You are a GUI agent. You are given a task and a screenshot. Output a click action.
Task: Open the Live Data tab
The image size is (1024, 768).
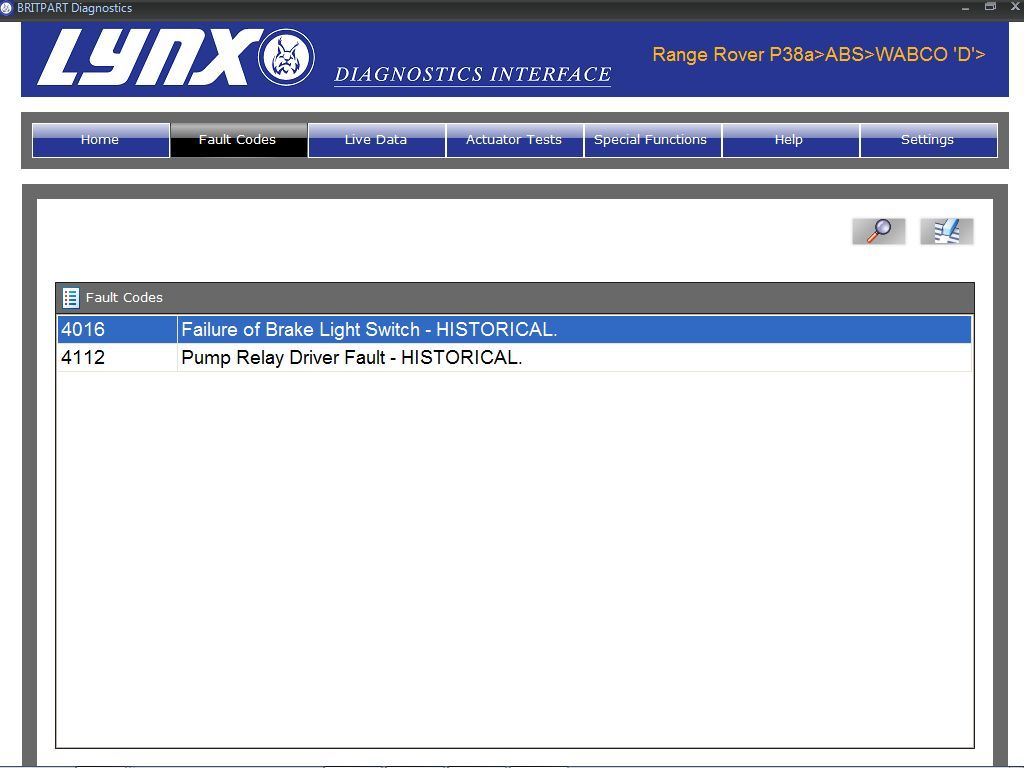[377, 140]
